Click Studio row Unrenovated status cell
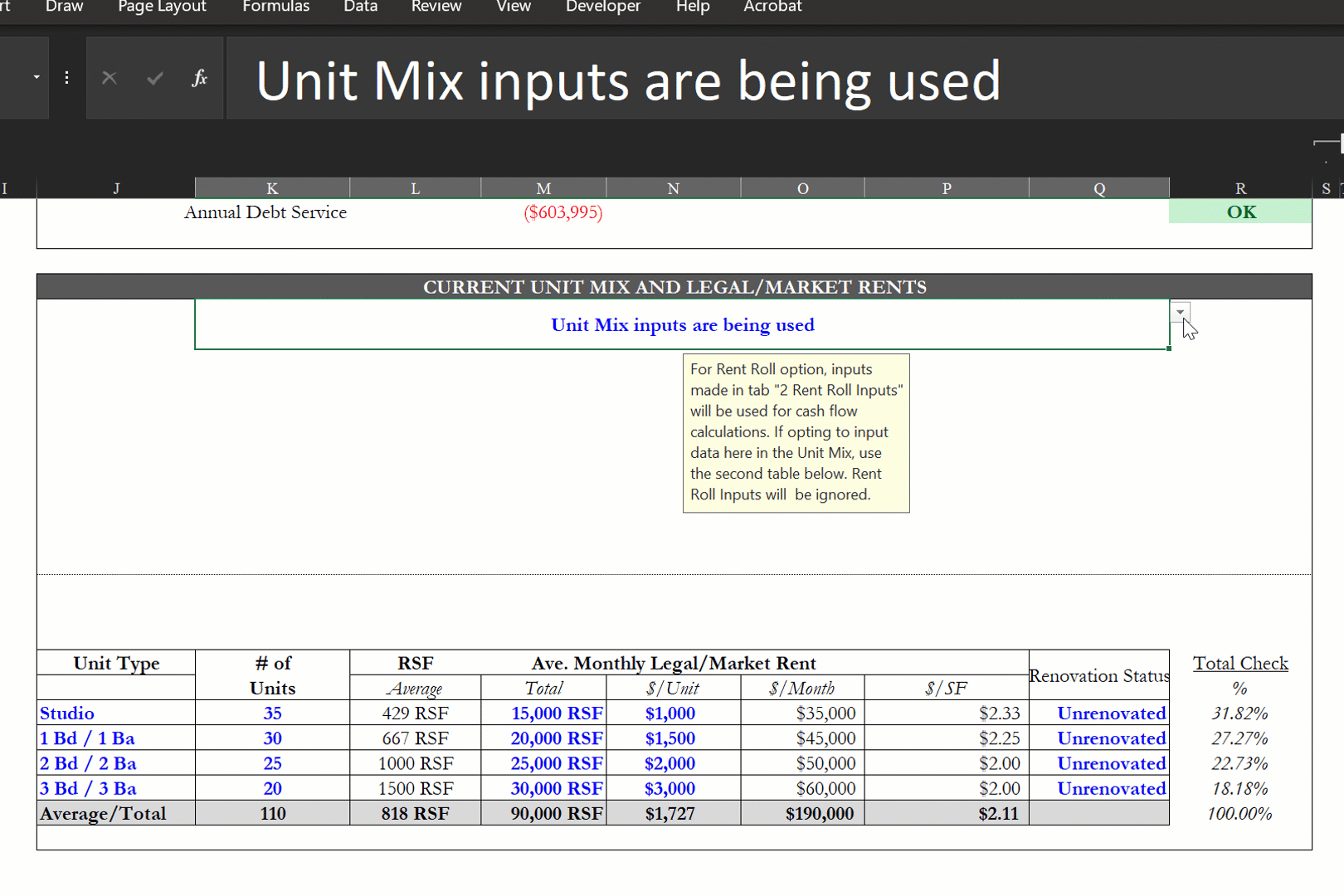 click(x=1099, y=713)
